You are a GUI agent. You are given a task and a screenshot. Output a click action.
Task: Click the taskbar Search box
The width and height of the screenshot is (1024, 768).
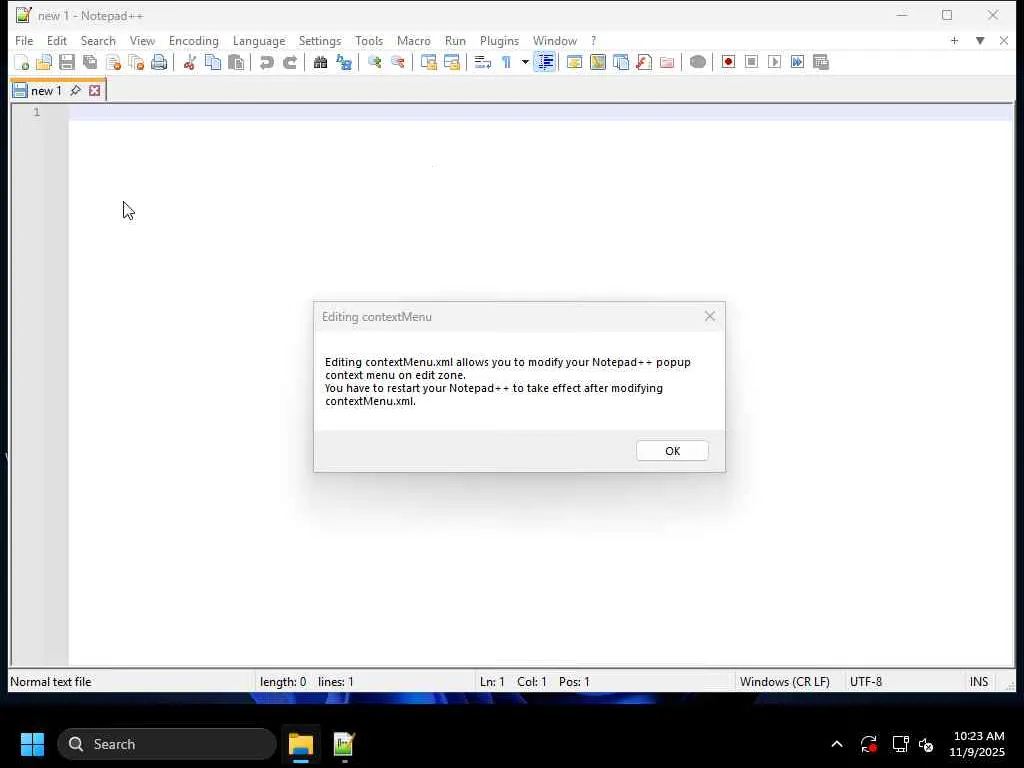(x=167, y=744)
